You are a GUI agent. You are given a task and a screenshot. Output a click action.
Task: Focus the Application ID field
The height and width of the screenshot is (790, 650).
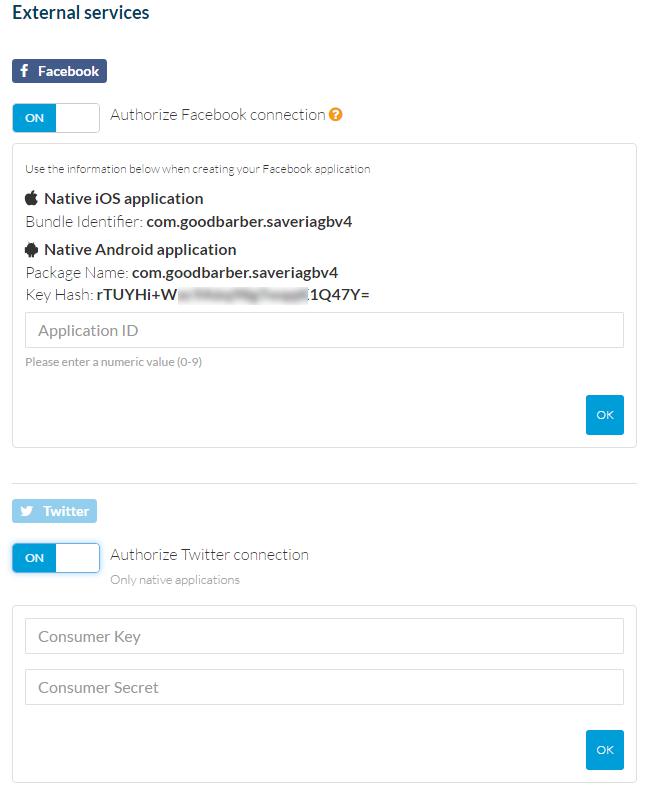[x=324, y=330]
